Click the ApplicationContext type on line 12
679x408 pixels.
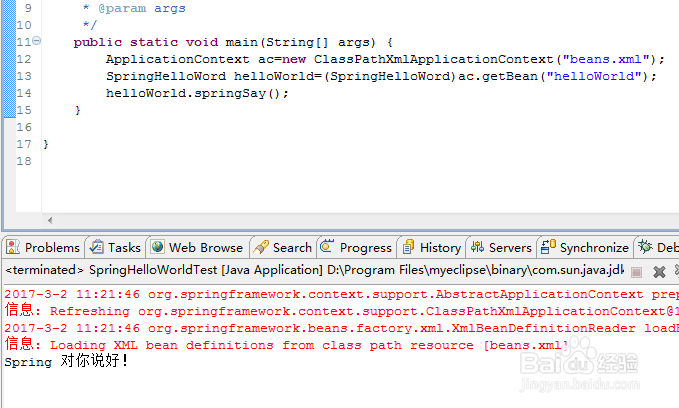tap(178, 59)
